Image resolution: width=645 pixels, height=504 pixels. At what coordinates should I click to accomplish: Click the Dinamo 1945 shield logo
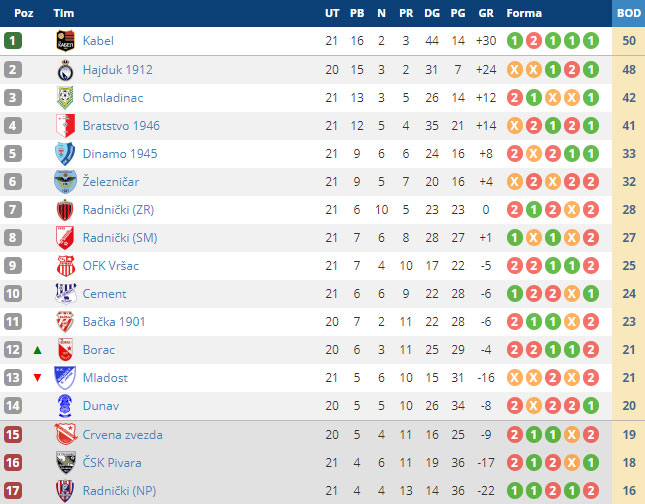click(66, 154)
